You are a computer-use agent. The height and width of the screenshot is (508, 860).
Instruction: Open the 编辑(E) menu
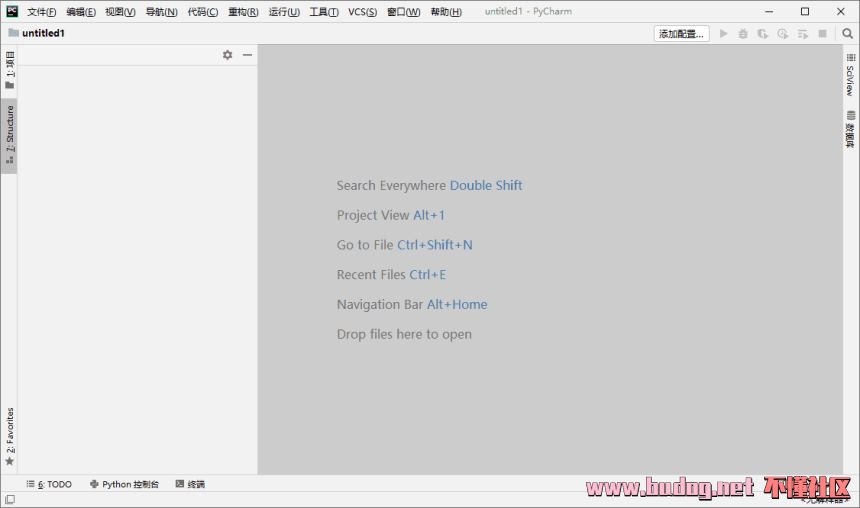(81, 12)
